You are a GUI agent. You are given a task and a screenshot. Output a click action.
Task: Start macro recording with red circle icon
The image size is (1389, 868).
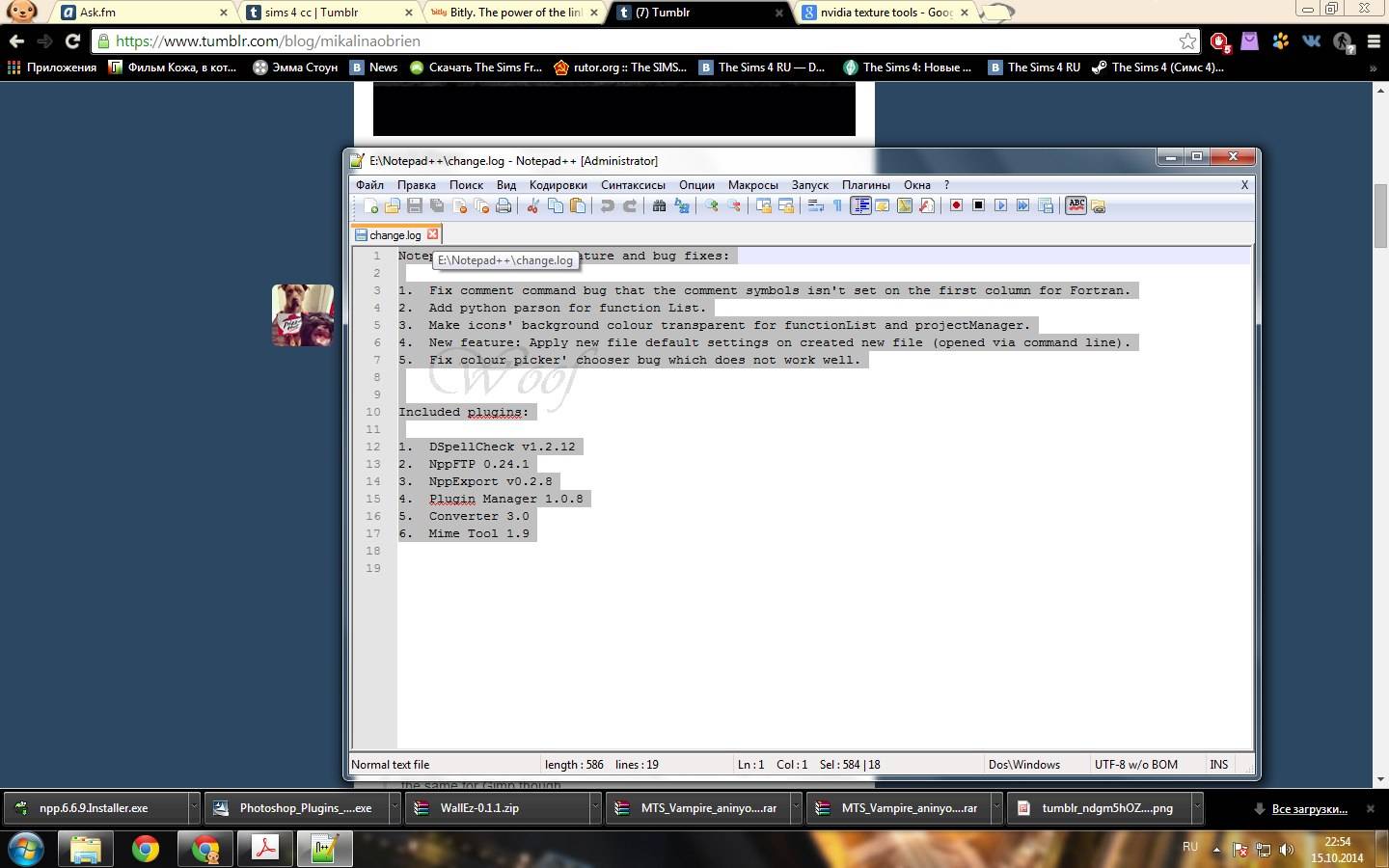pyautogui.click(x=956, y=205)
